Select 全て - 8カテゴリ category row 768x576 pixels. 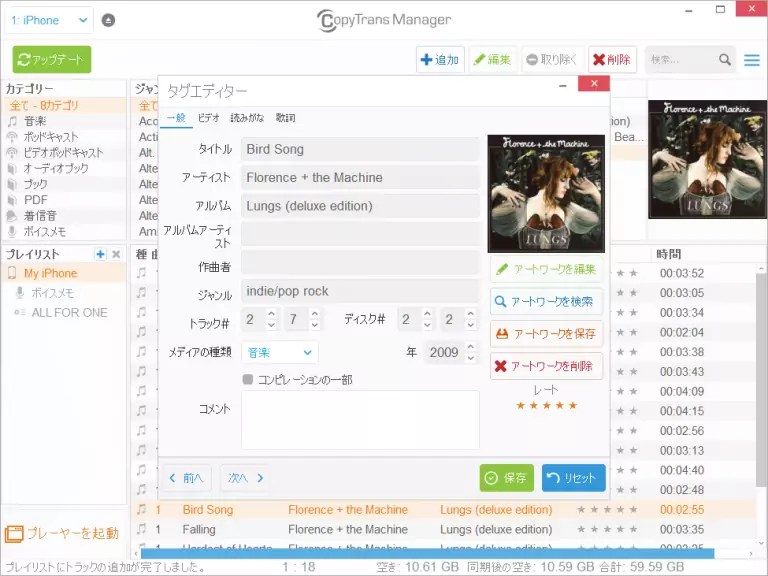pos(66,105)
